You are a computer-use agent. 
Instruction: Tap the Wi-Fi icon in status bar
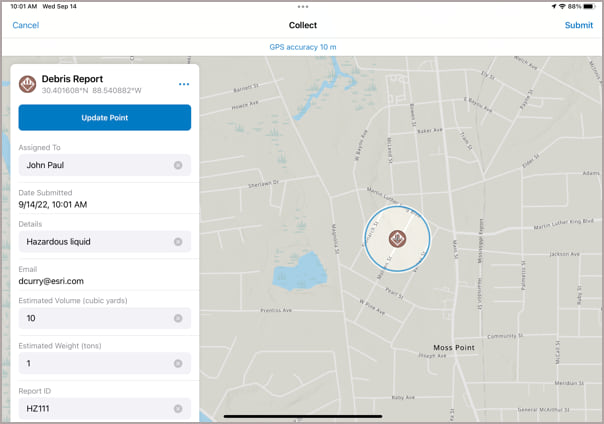pos(562,7)
